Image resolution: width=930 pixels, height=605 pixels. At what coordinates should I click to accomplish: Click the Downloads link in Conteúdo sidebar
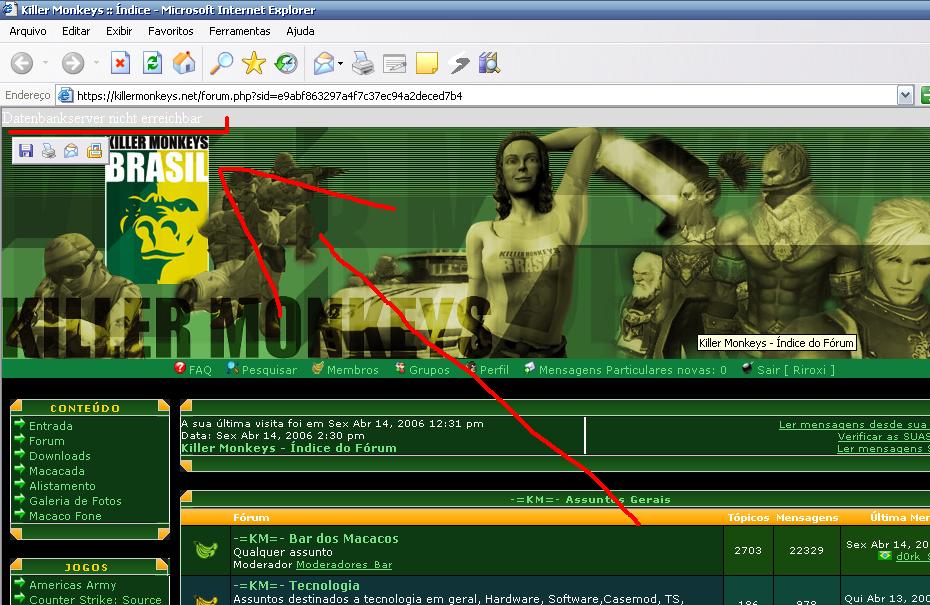click(x=59, y=456)
